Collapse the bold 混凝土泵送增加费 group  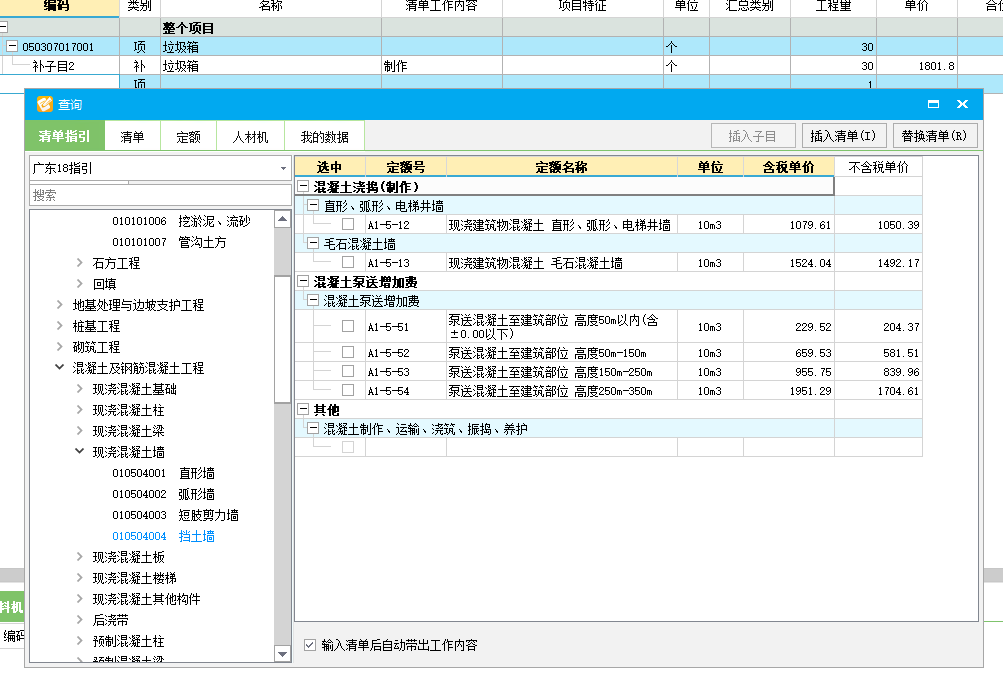point(303,282)
